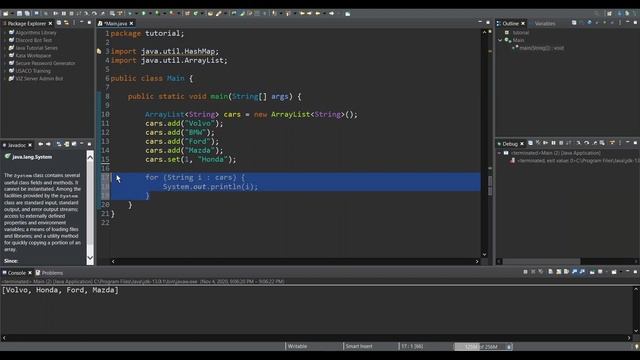Switch to the Problems tab
This screenshot has width=640, height=360.
coord(49,273)
